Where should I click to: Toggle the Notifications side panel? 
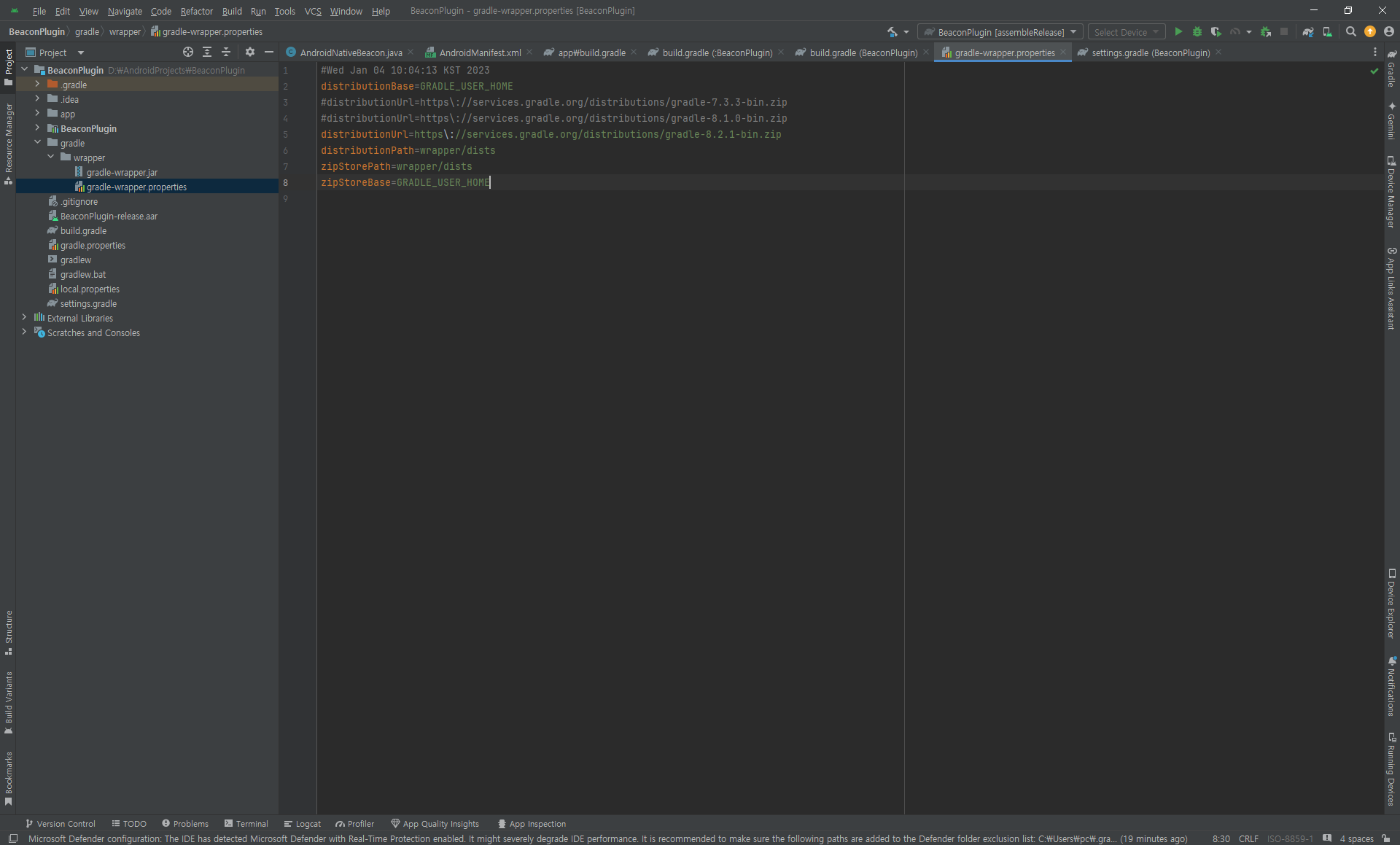(1391, 685)
